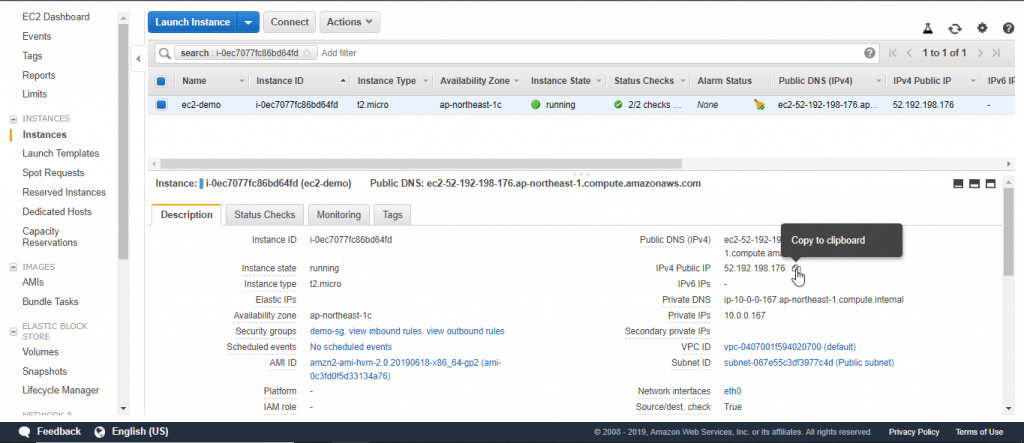Click the table's horizontal scrollbar

coord(421,163)
